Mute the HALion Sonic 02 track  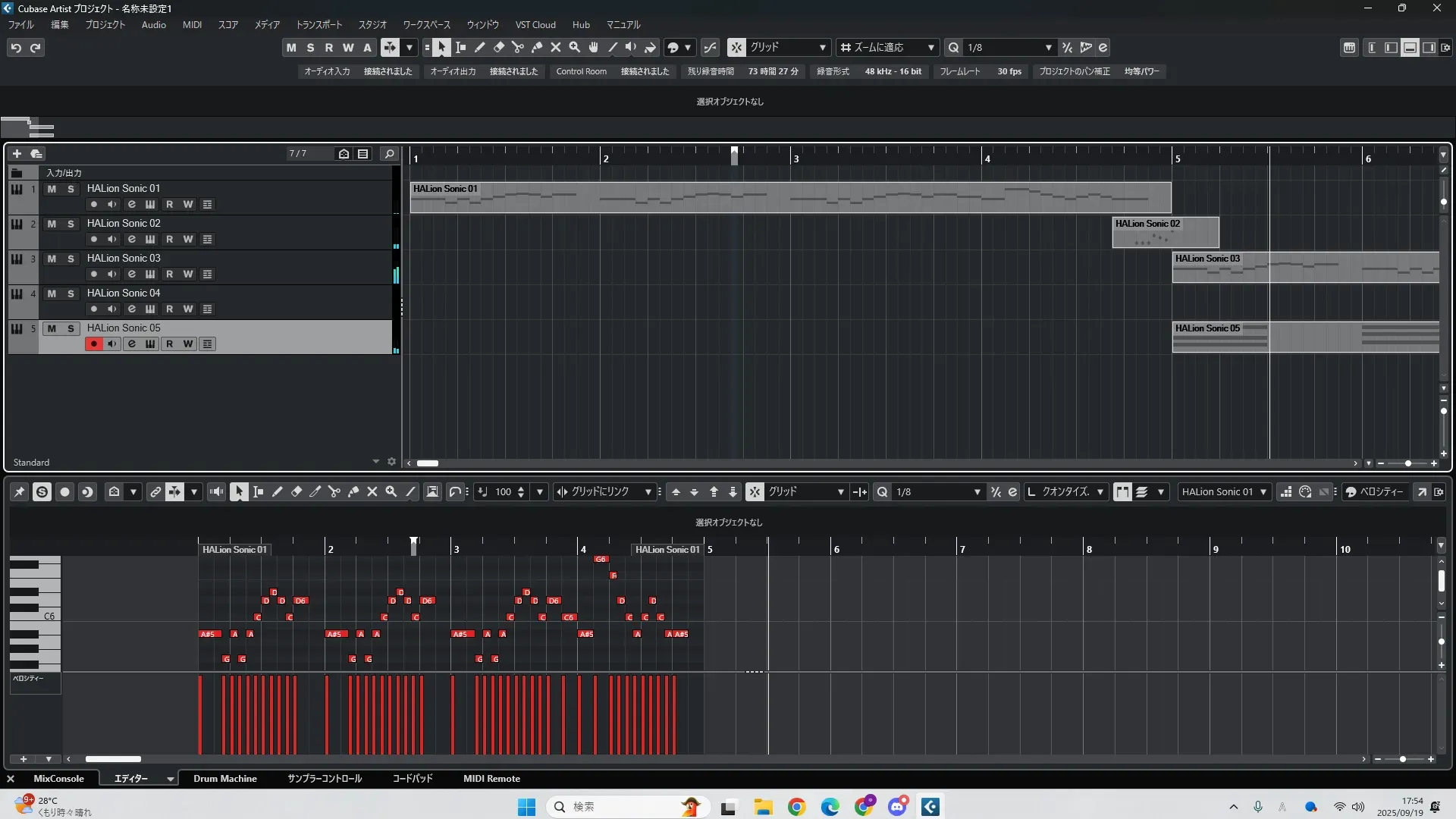coord(52,224)
